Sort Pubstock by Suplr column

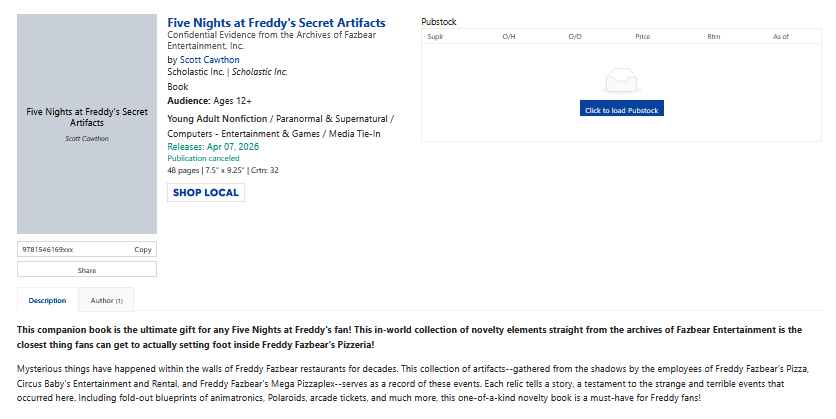point(435,37)
